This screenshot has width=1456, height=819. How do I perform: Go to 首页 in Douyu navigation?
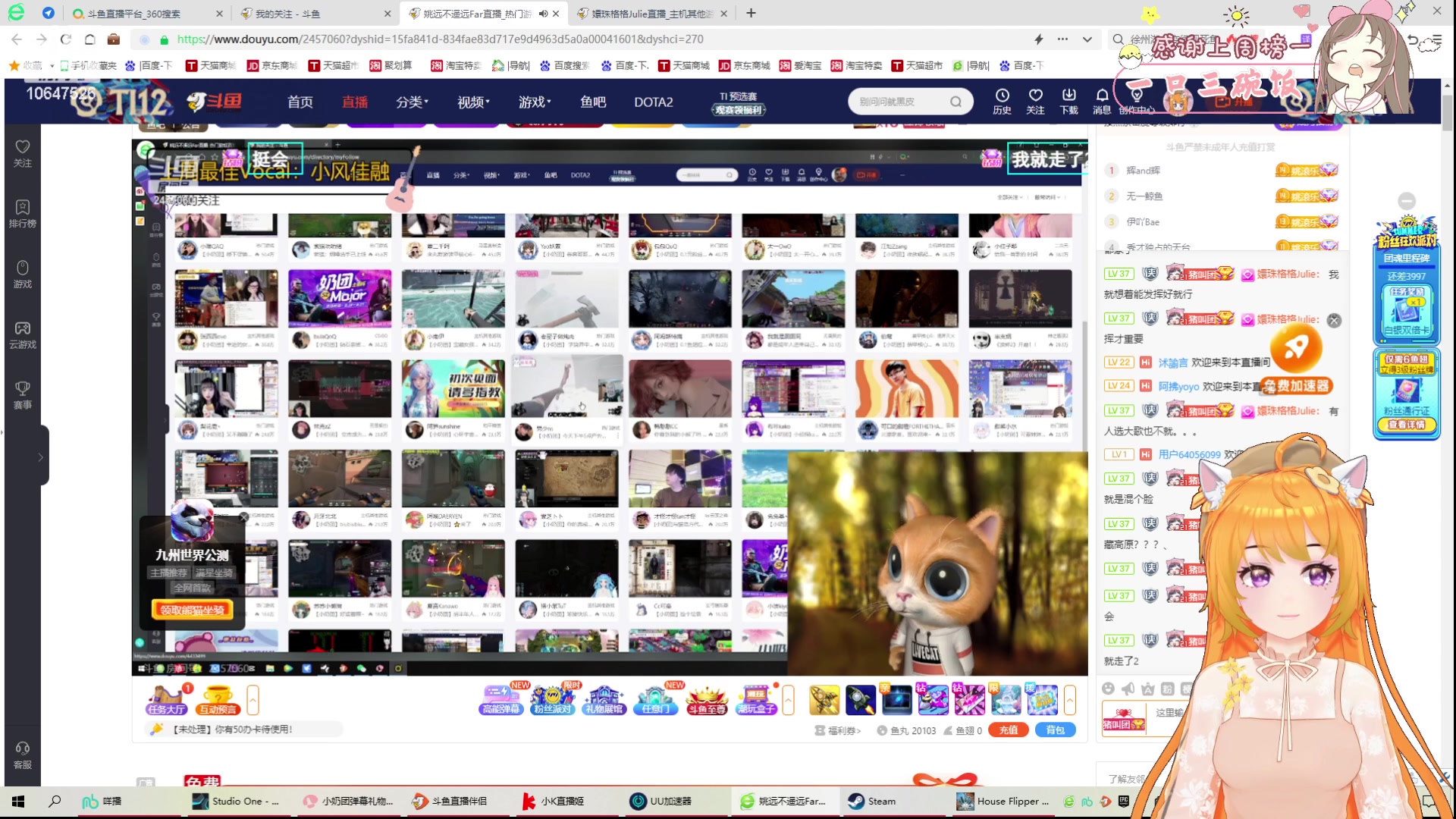(x=300, y=102)
